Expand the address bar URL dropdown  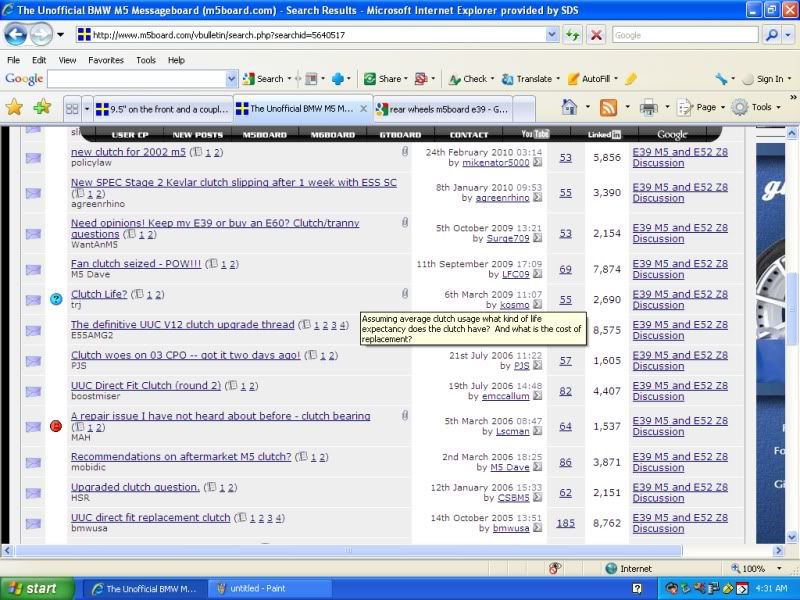(553, 34)
